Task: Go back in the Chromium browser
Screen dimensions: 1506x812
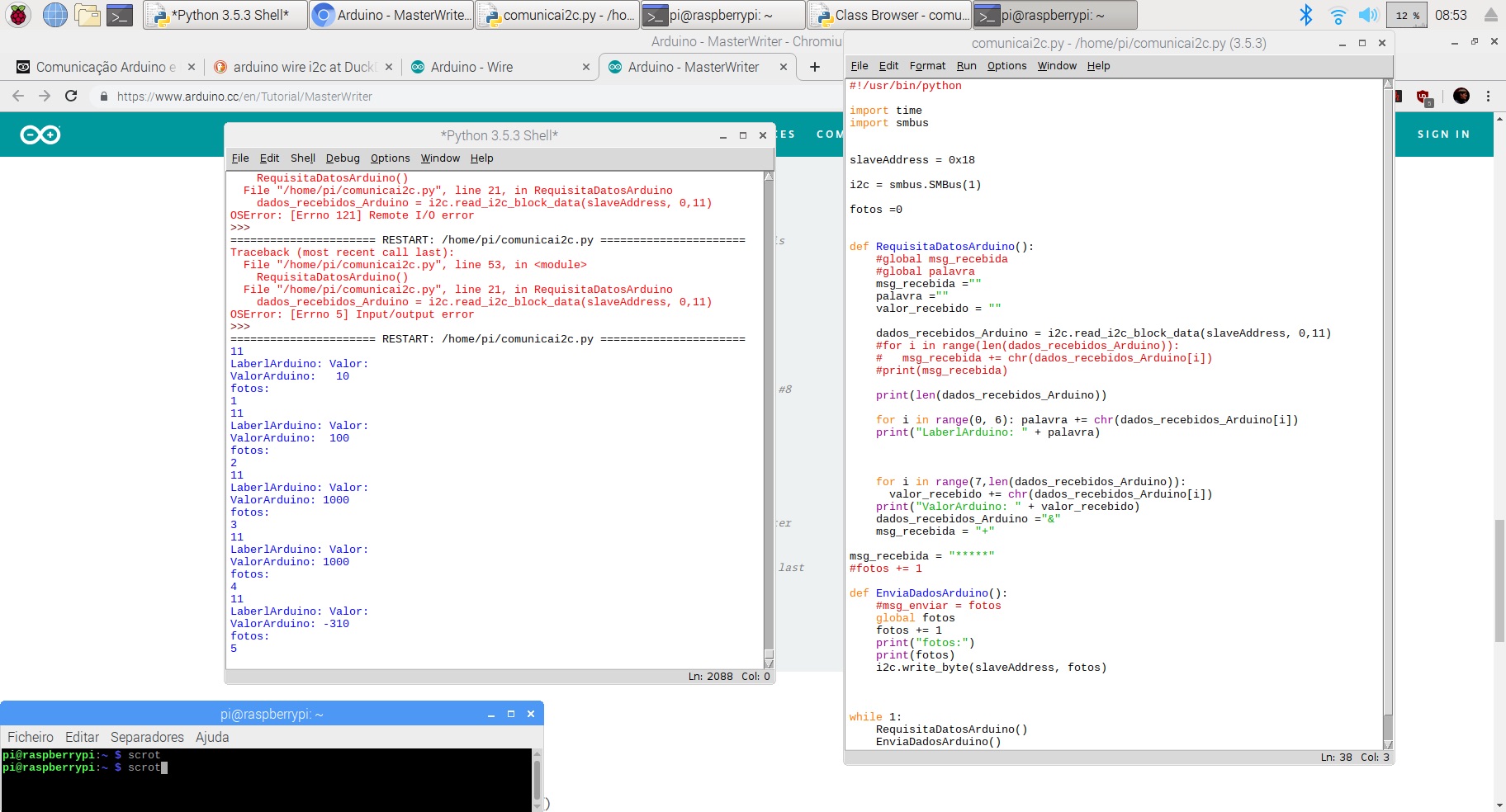Action: point(18,96)
